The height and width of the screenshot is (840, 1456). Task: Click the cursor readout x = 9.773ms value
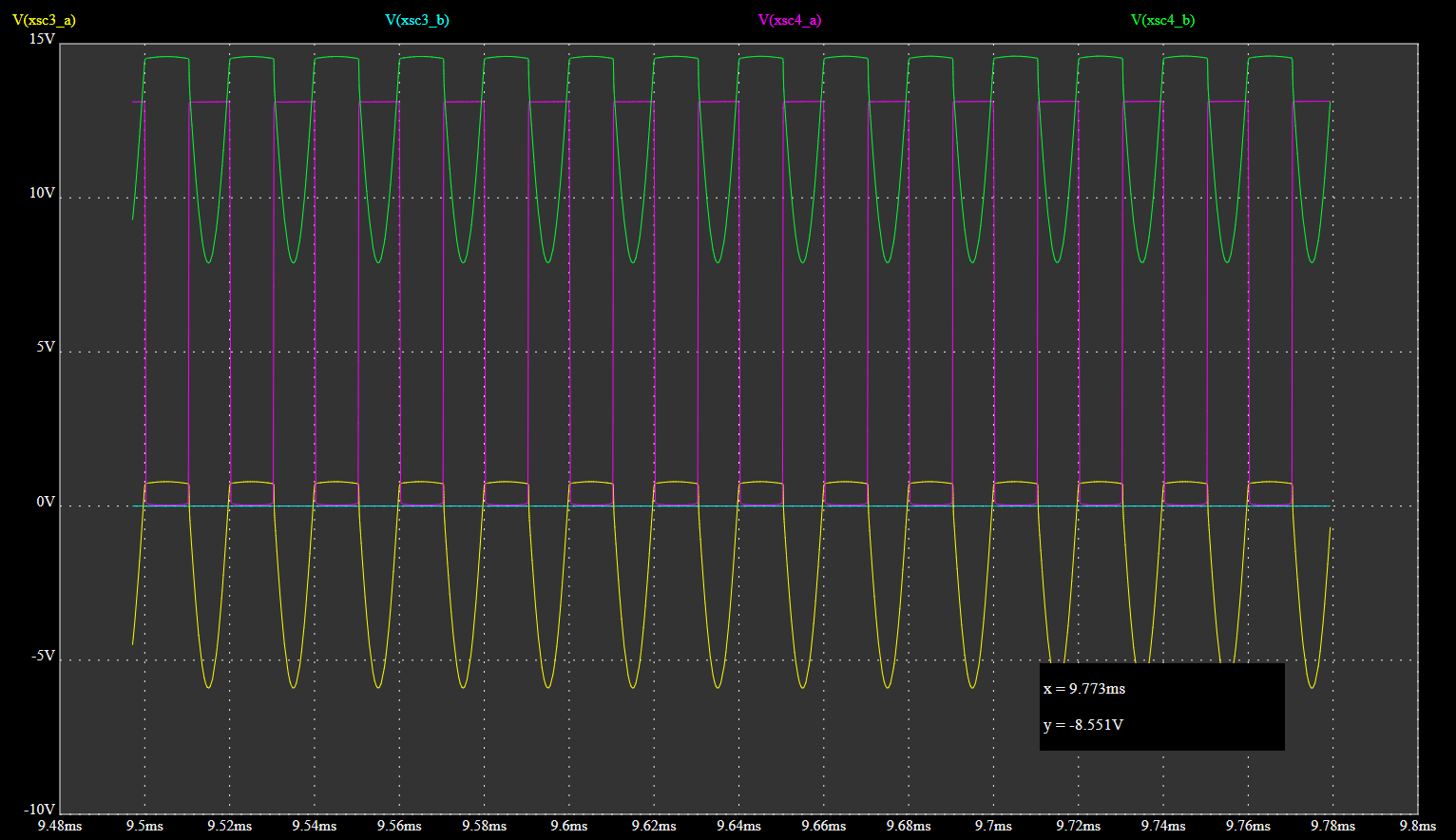[1083, 689]
